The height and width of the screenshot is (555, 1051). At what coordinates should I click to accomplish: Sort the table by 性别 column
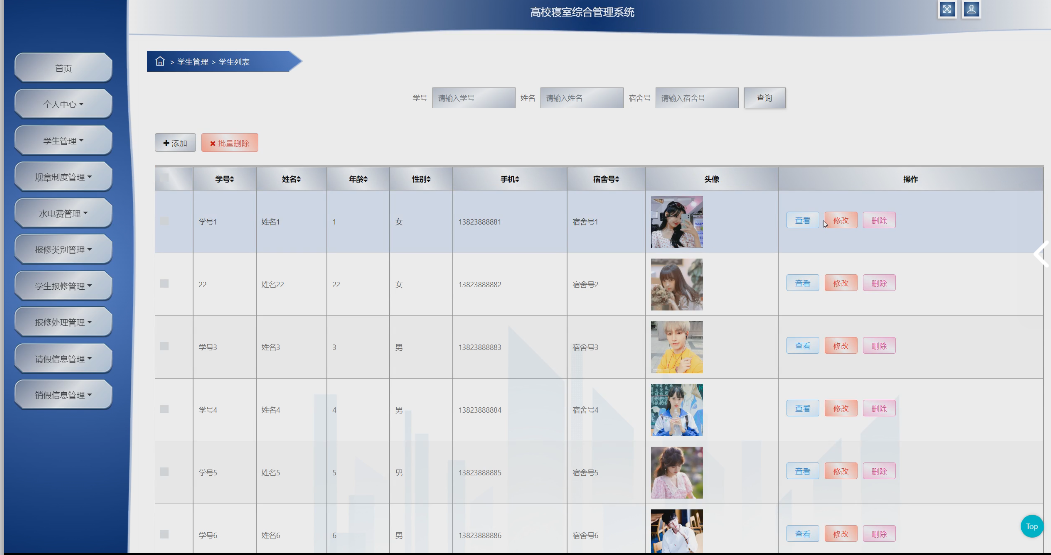tap(421, 180)
